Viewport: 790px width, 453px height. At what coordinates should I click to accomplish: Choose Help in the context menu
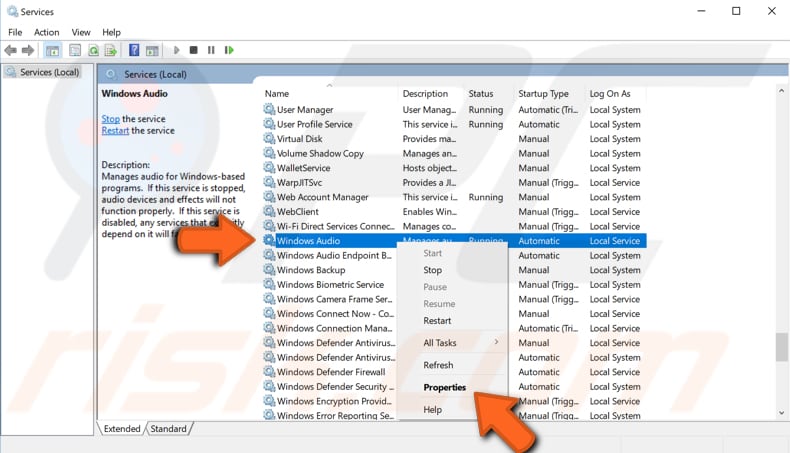coord(432,410)
